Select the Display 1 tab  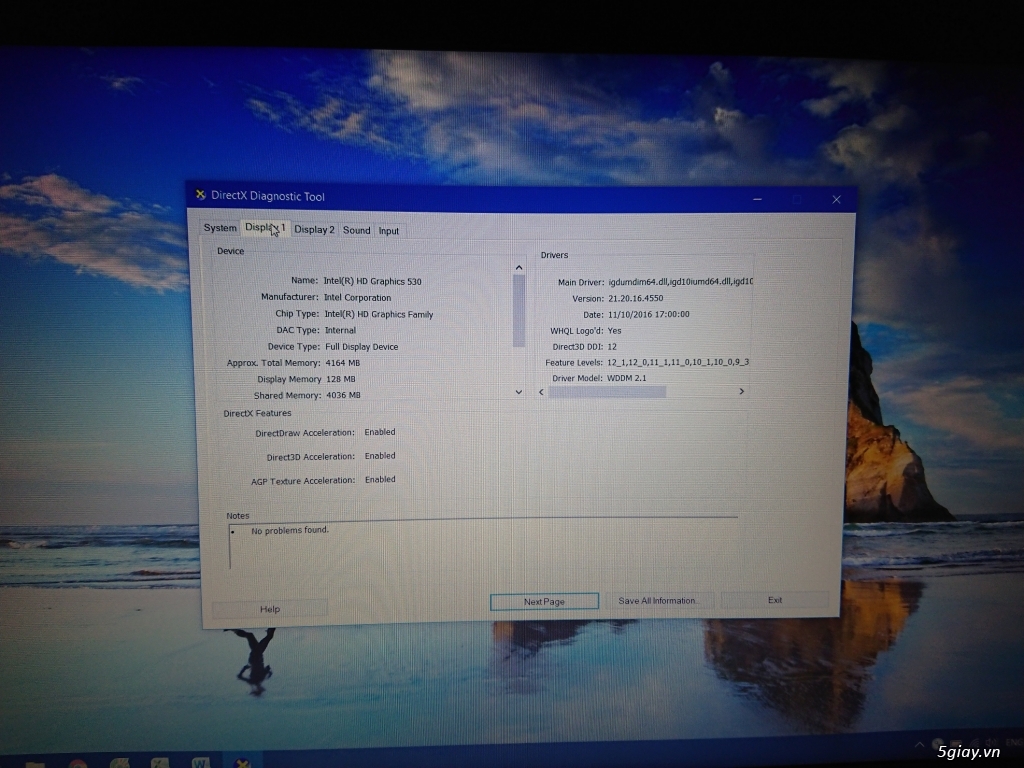tap(264, 227)
